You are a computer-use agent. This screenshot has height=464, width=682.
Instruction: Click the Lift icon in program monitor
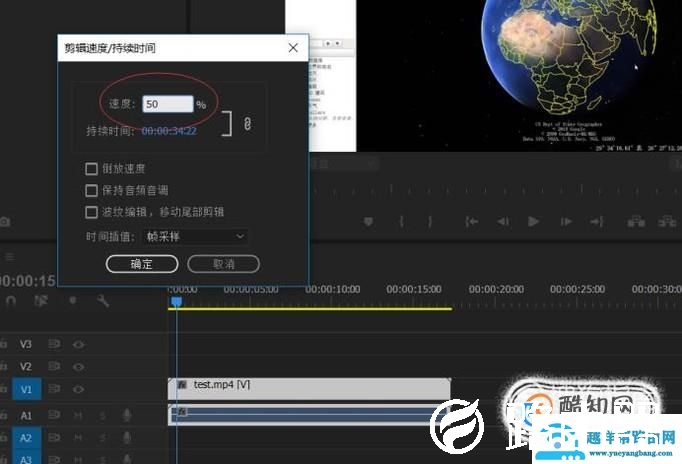point(636,222)
